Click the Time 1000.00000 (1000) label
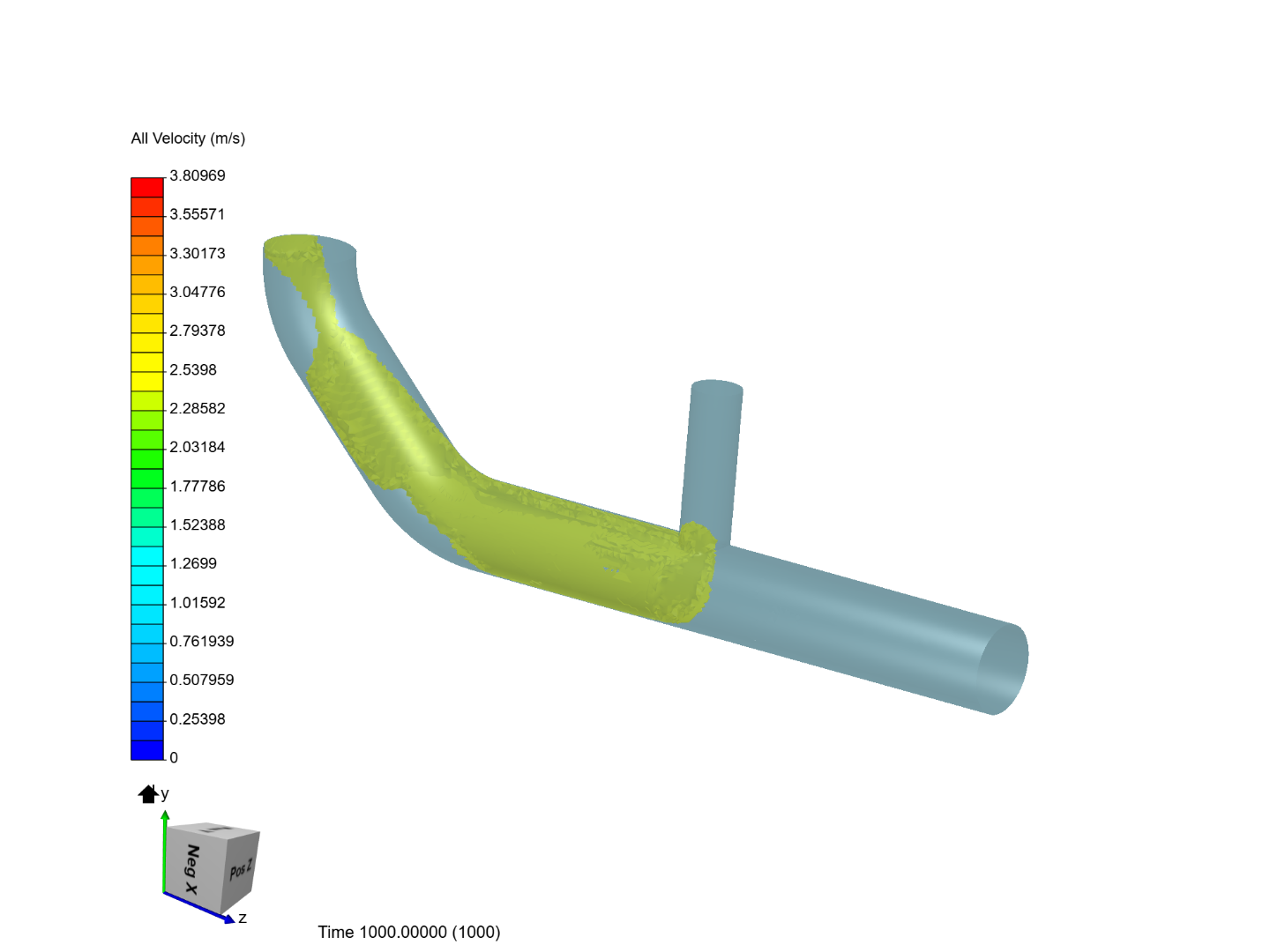 pyautogui.click(x=409, y=932)
